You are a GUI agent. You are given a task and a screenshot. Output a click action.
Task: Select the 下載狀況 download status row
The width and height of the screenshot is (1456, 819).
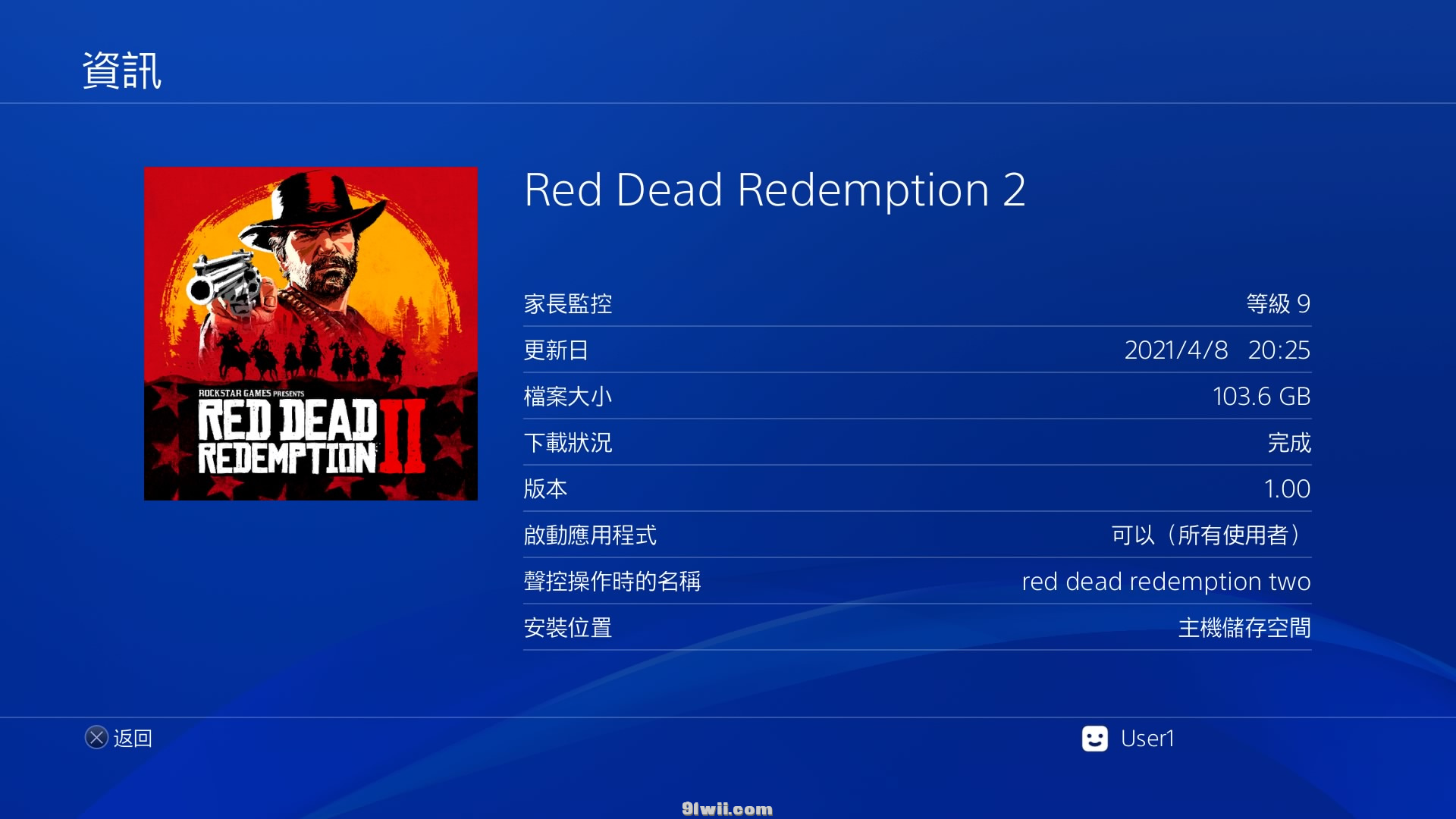pos(917,443)
